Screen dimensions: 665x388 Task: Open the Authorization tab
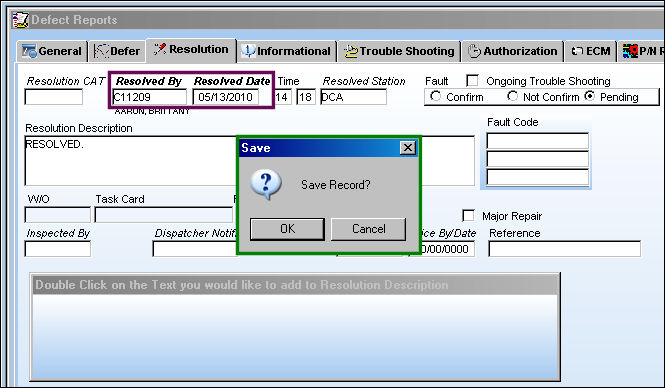point(513,51)
